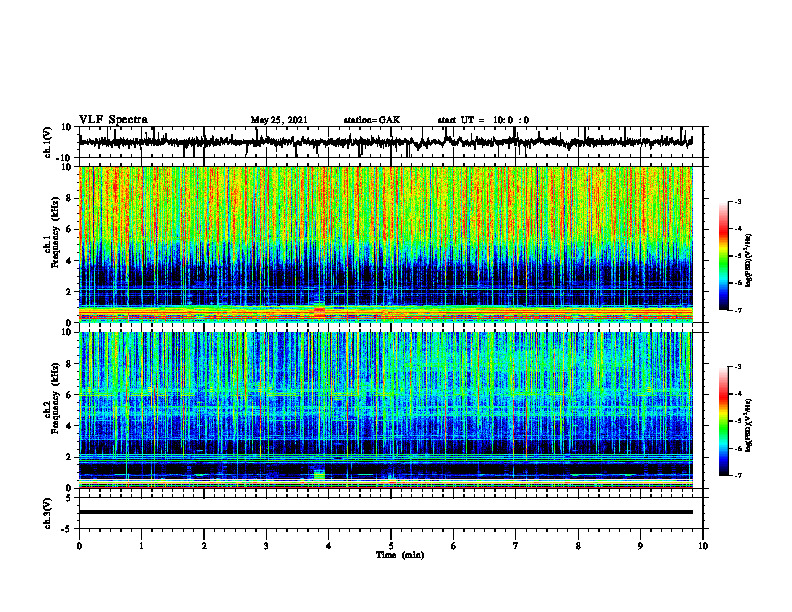
Task: Click the ch.2 spectrogram "4" kHz tick label
Action: 69,426
